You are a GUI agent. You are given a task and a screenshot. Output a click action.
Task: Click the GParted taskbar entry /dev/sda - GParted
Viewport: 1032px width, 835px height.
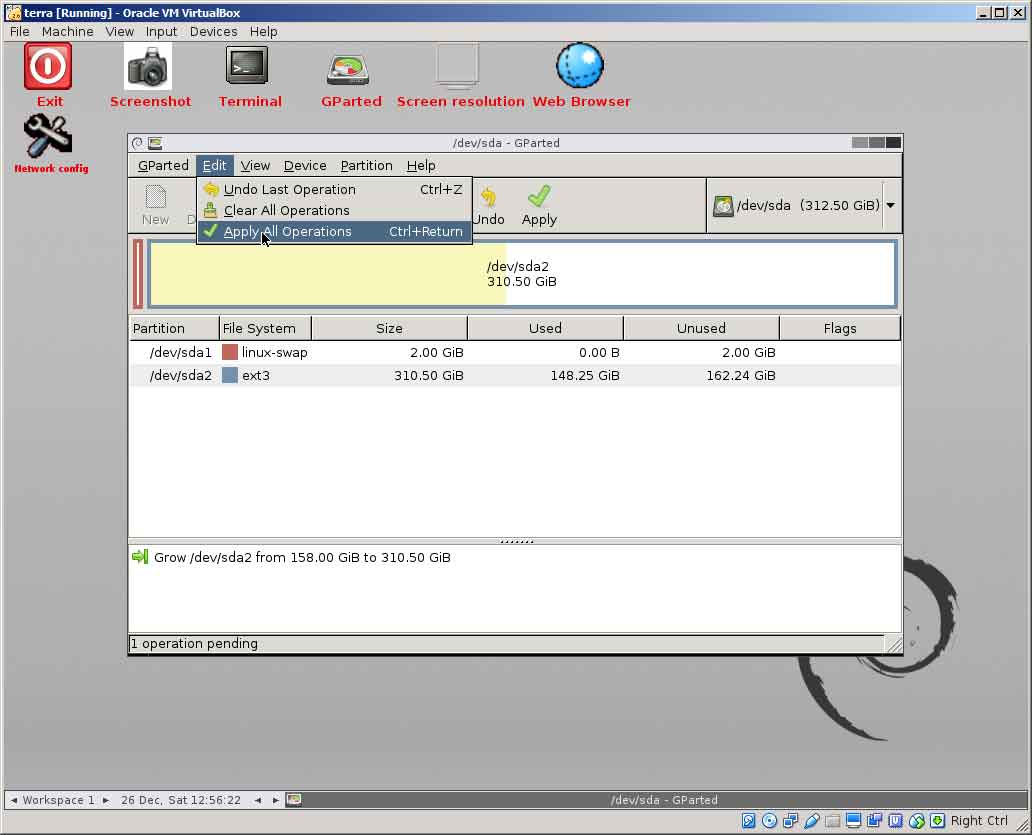click(x=663, y=800)
